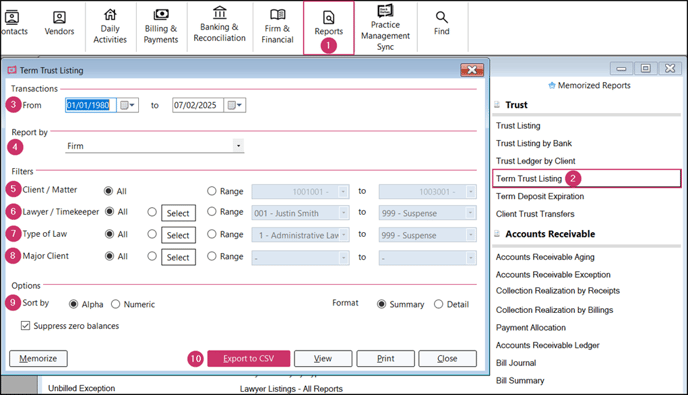The height and width of the screenshot is (395, 688).
Task: Click the View button
Action: click(x=323, y=359)
